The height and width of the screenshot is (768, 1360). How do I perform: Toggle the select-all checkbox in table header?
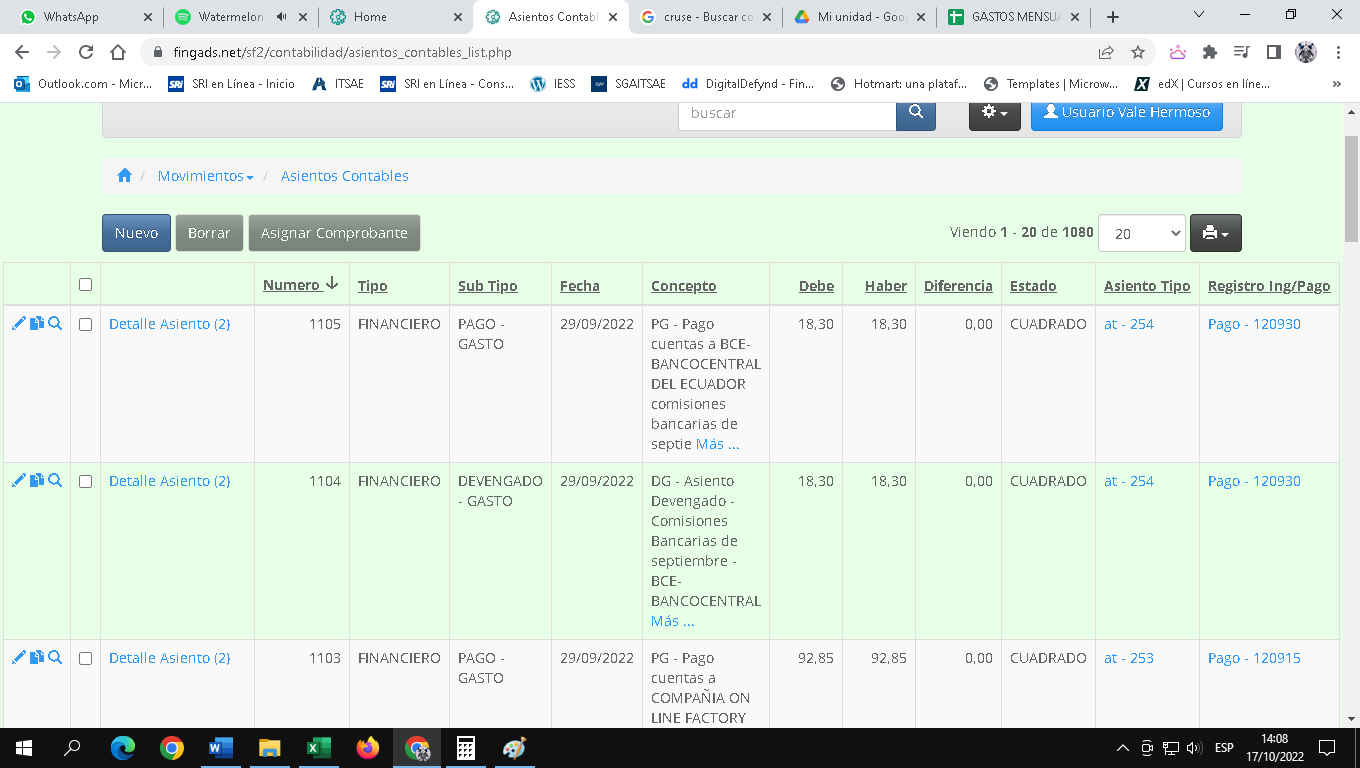85,285
